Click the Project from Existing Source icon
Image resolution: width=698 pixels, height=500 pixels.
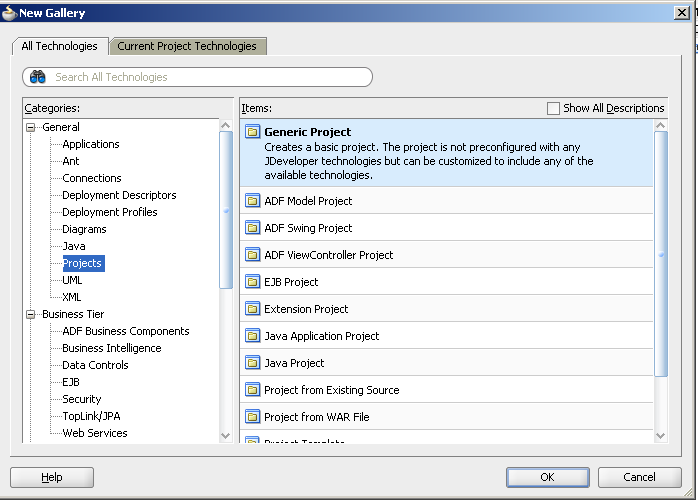pyautogui.click(x=252, y=390)
